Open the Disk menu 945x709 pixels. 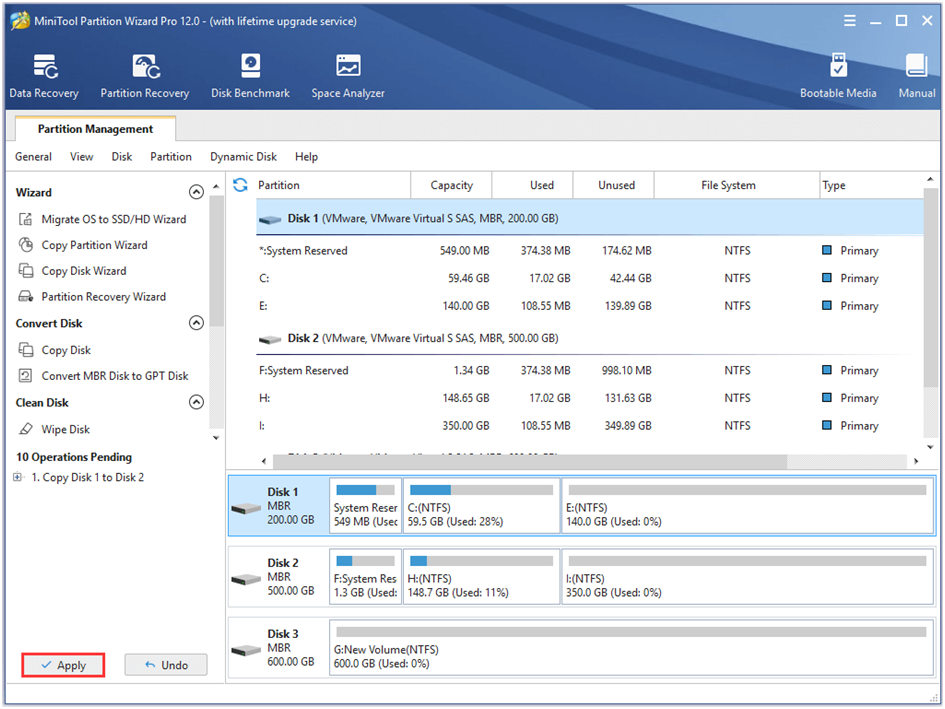coord(121,157)
